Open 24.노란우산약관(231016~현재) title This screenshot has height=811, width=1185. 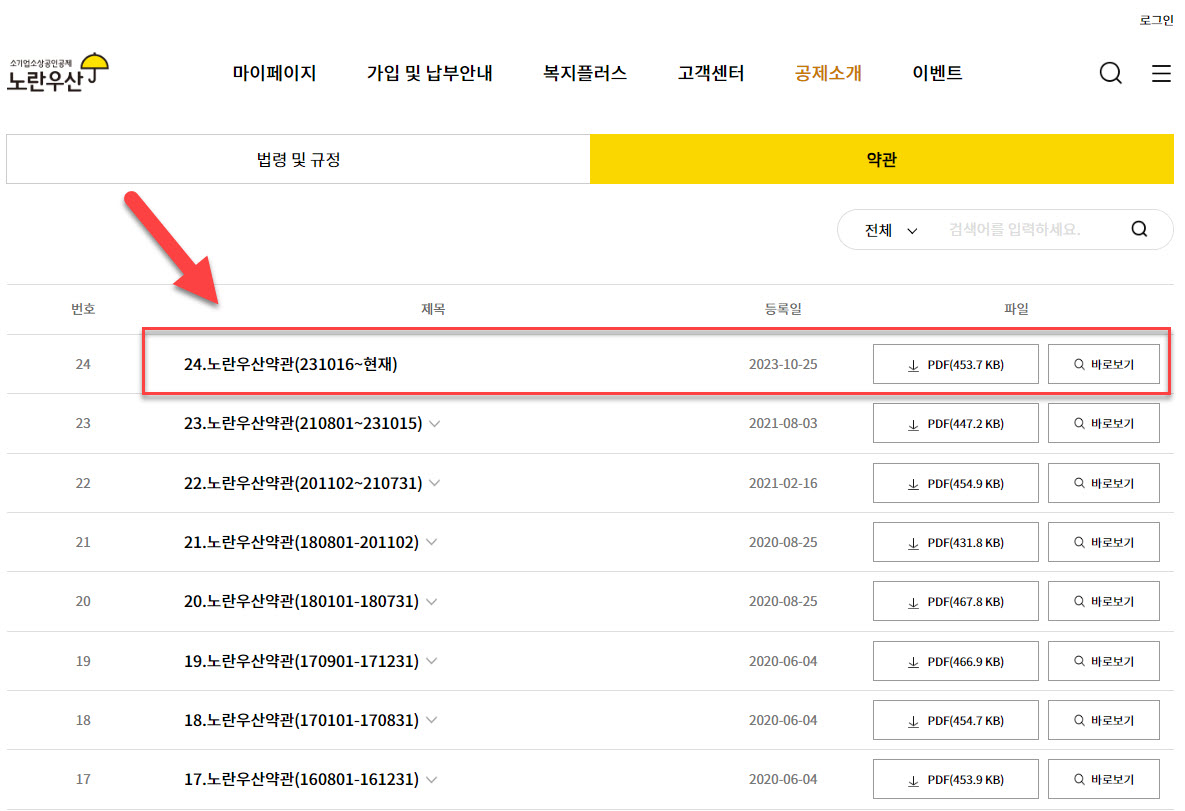click(290, 364)
